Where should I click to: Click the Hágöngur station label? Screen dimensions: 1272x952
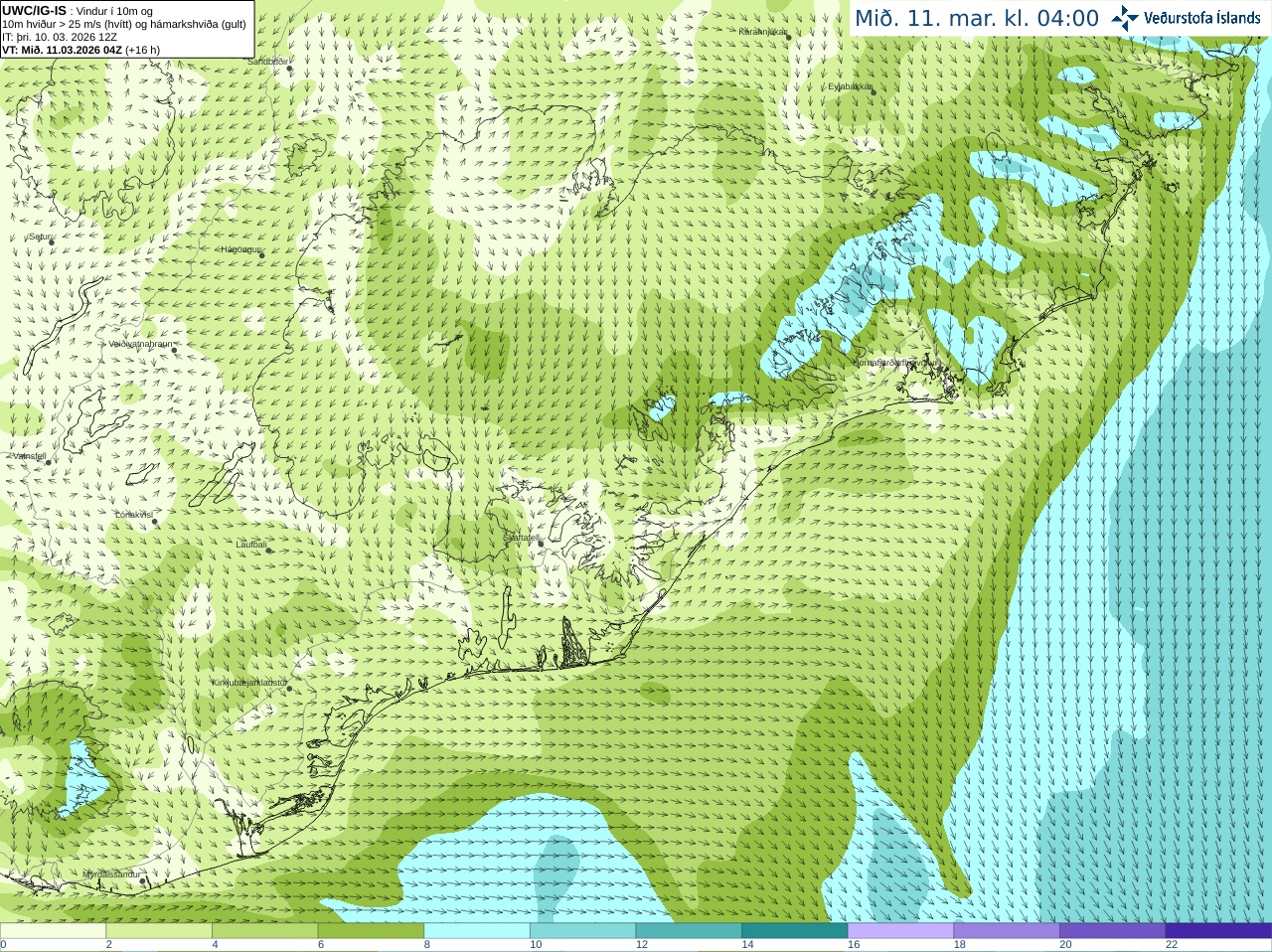(x=239, y=249)
